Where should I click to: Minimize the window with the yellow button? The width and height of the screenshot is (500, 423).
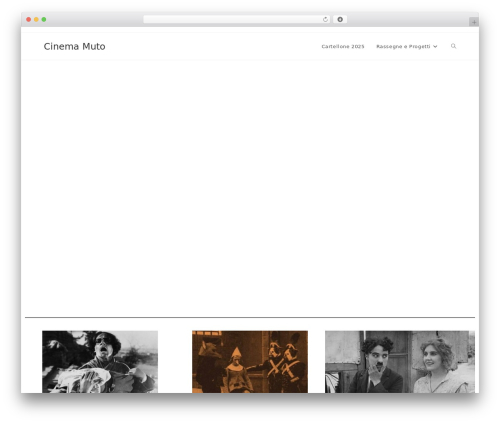coord(36,20)
